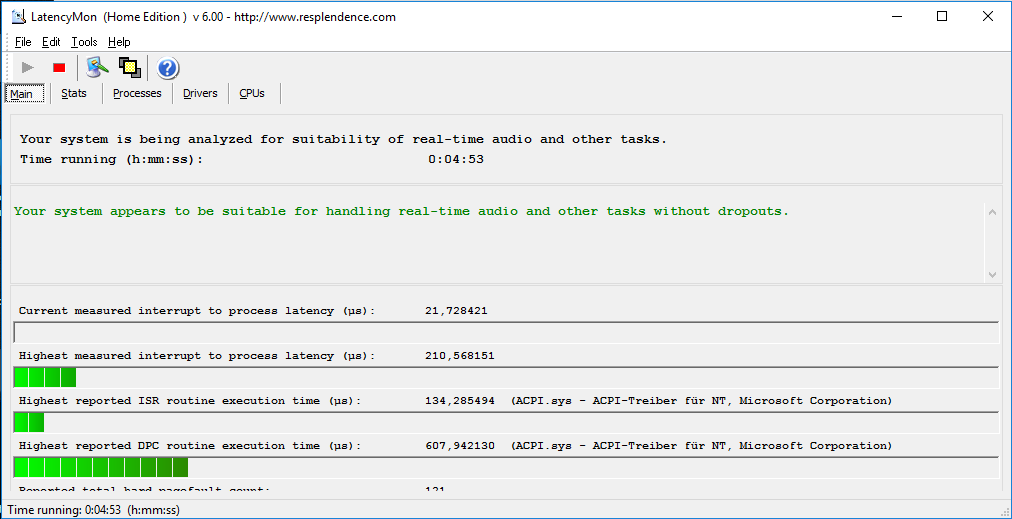View the CPUs tab

click(252, 93)
